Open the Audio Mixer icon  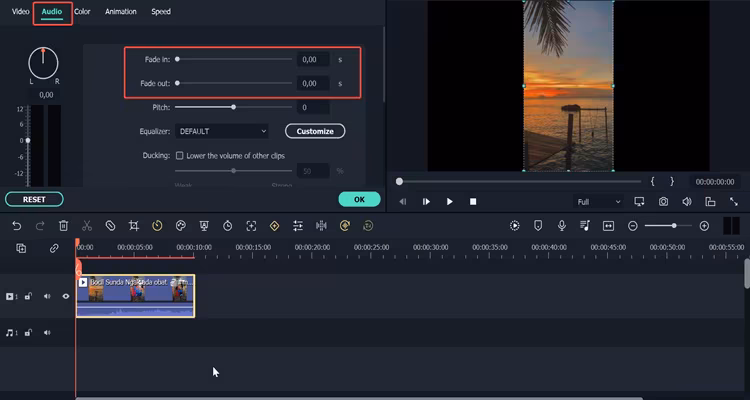click(585, 226)
